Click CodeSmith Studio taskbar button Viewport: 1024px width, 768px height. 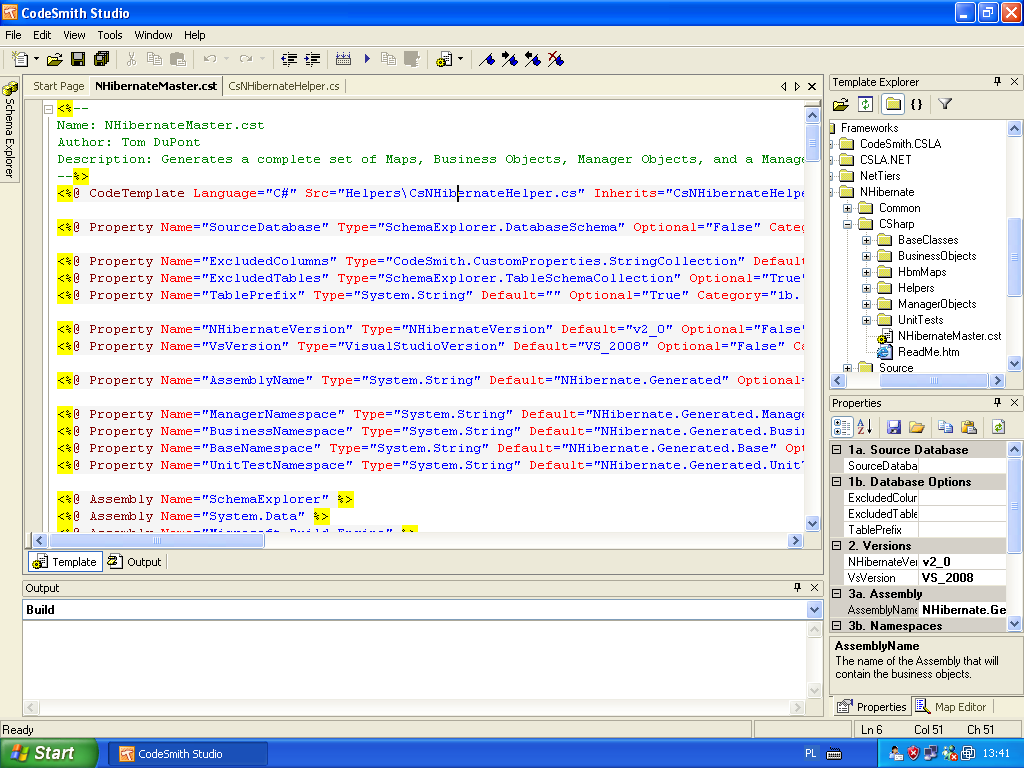click(x=187, y=754)
